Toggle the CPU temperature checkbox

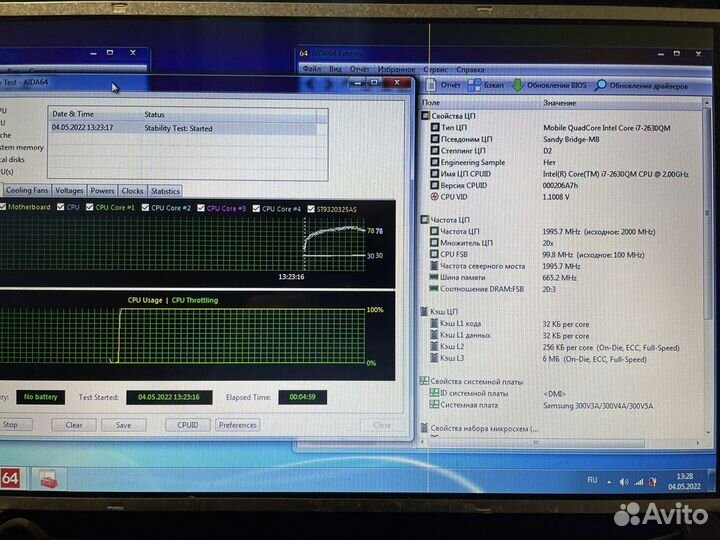point(61,207)
